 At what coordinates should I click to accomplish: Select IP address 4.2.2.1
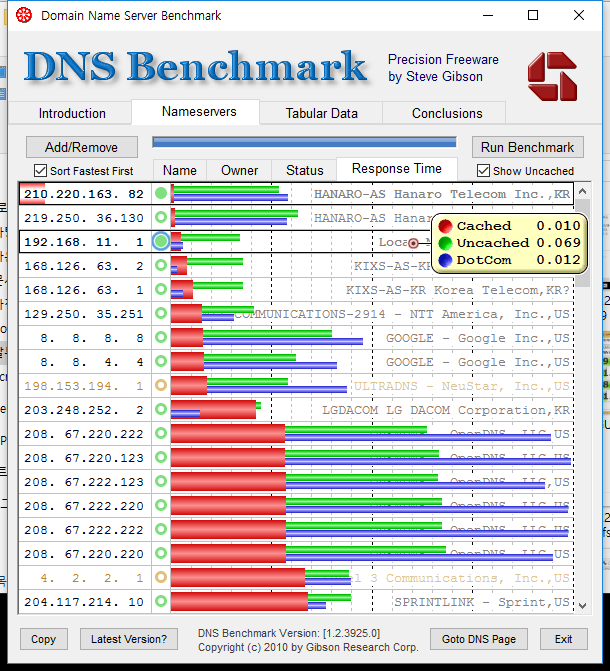pos(92,578)
